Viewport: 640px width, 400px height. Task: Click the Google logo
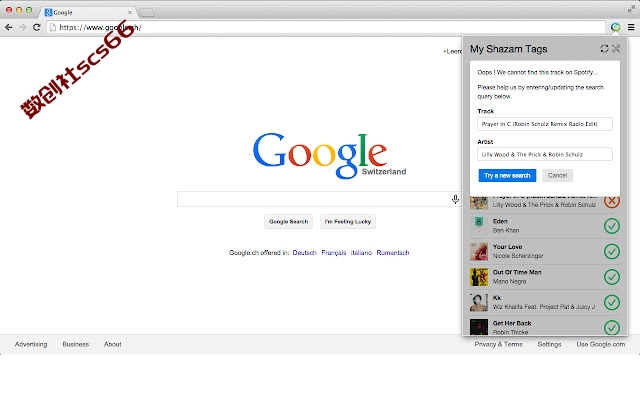[321, 155]
